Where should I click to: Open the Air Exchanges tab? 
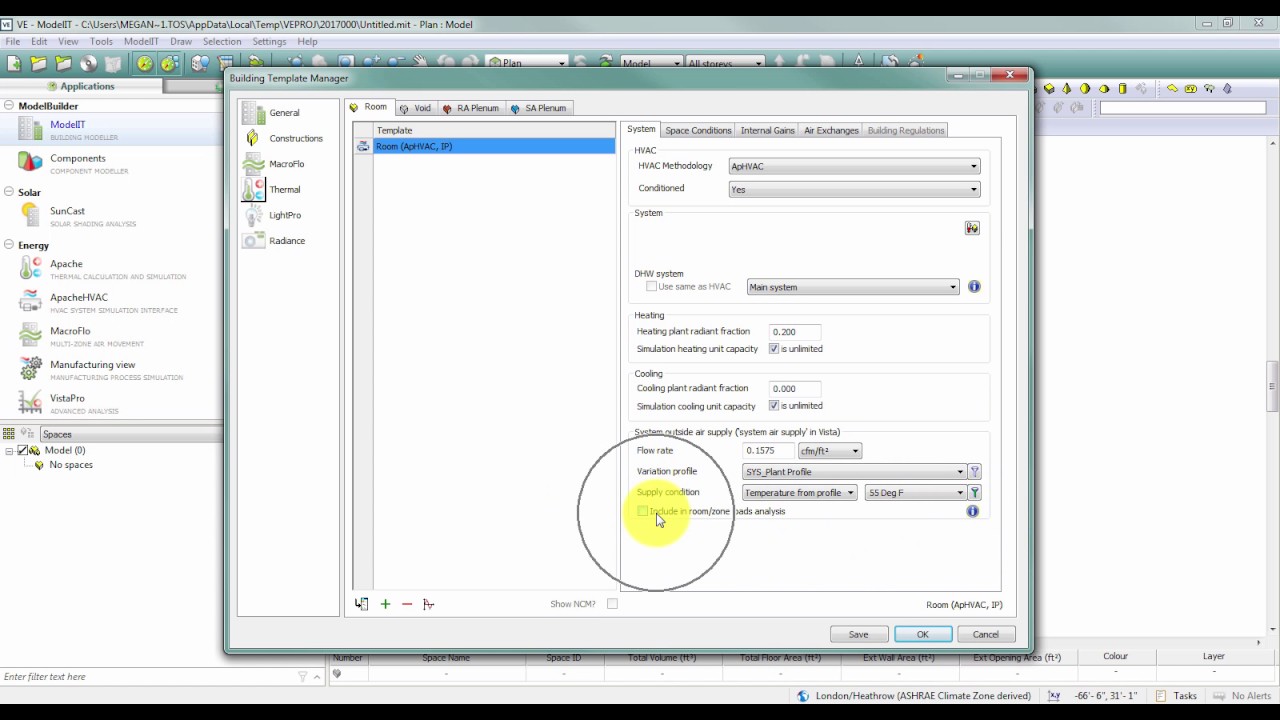point(831,130)
